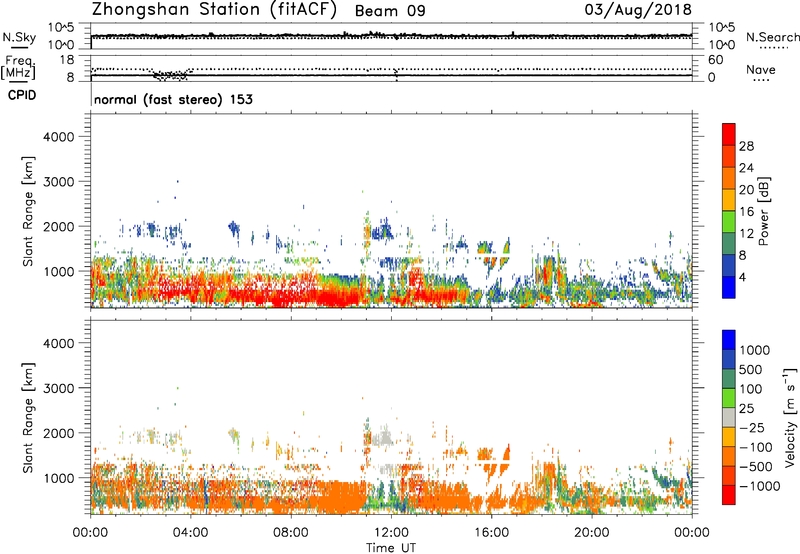Click the '-1000' value on velocity colorbar

[x=760, y=486]
